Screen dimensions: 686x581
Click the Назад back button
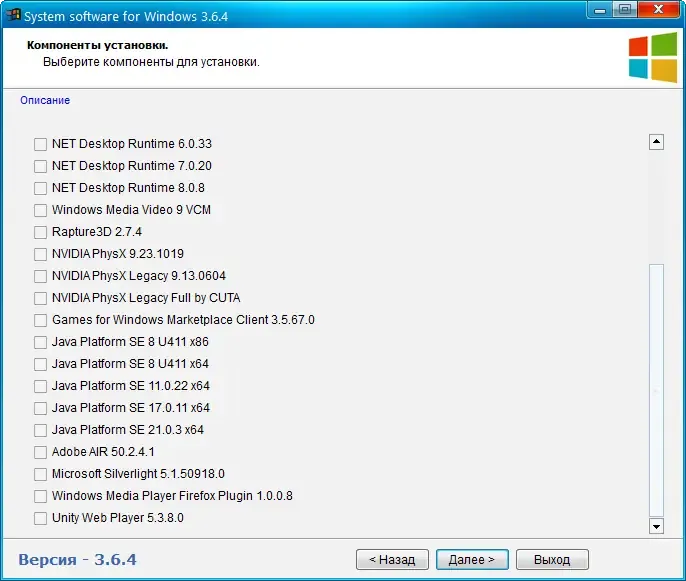click(392, 560)
